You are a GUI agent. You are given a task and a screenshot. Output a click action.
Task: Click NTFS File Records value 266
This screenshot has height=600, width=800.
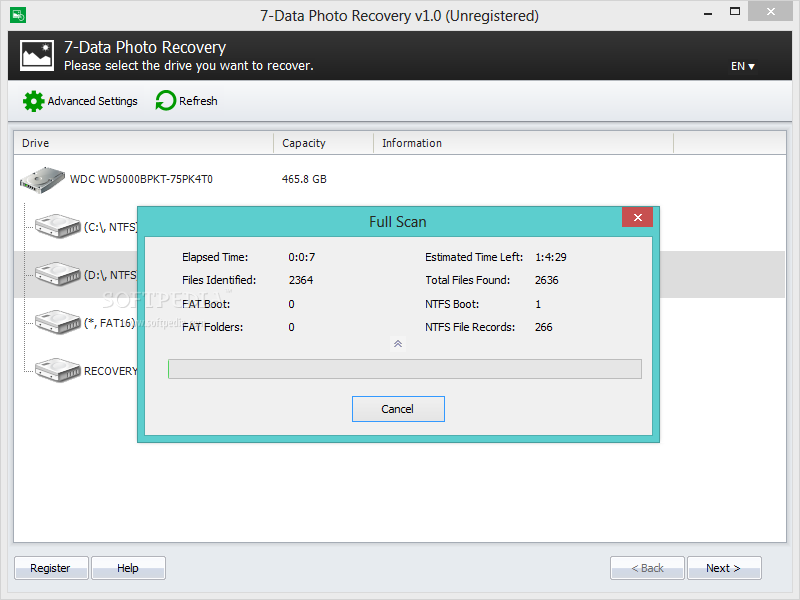click(543, 327)
